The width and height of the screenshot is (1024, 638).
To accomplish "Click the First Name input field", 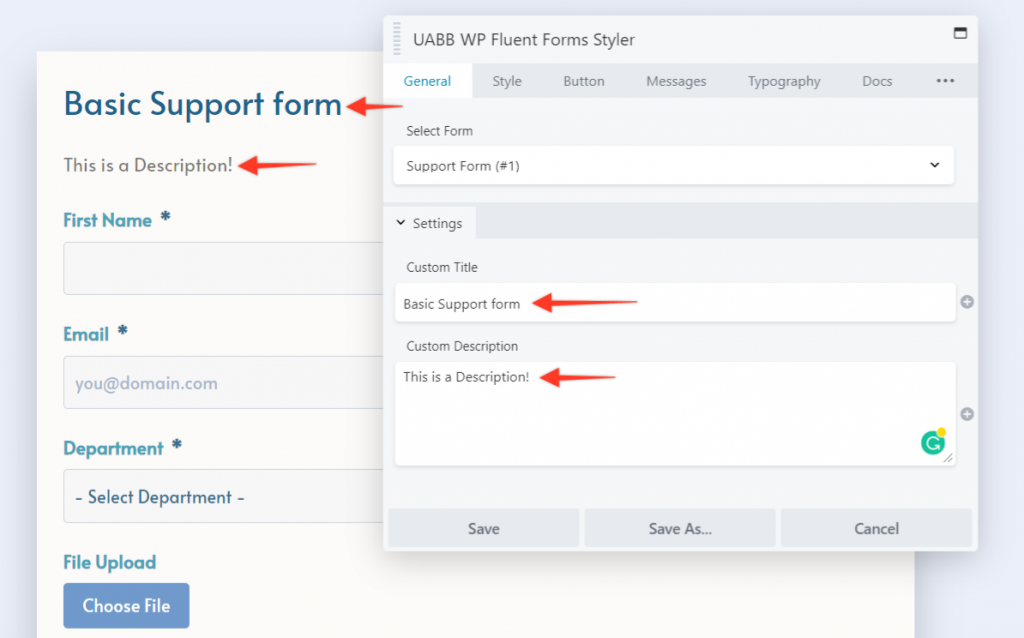I will pyautogui.click(x=200, y=268).
